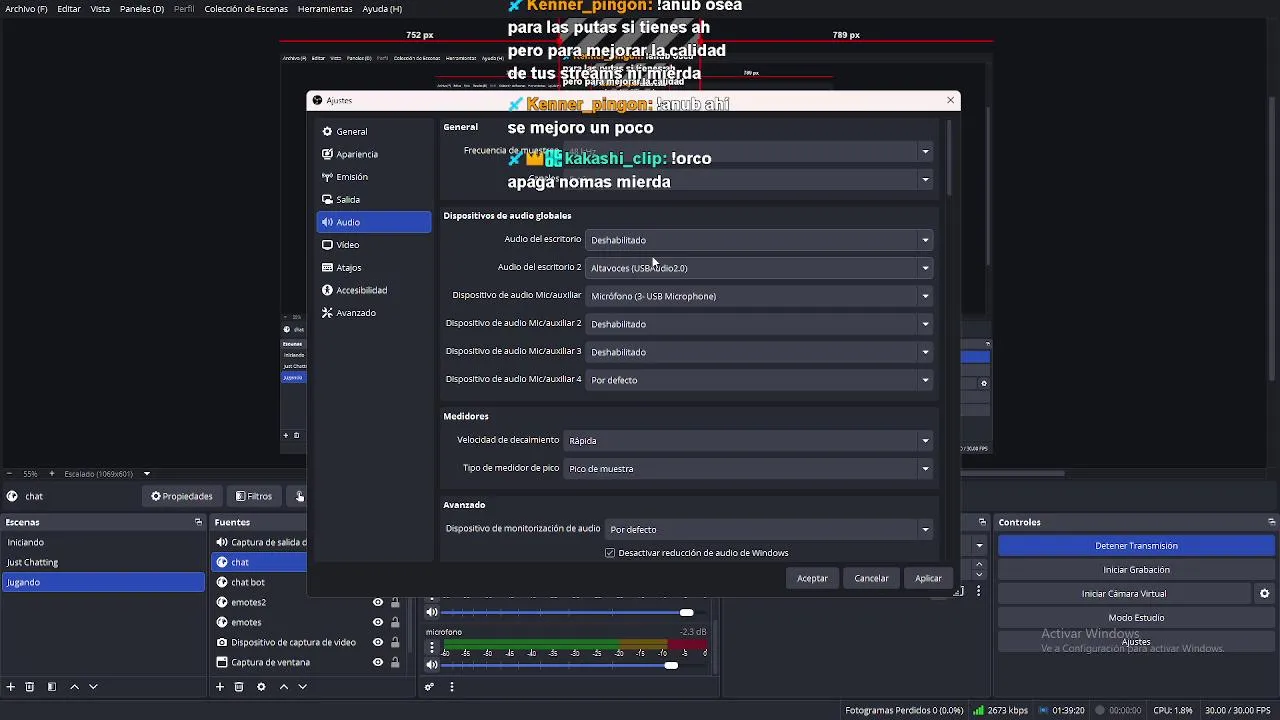Screen dimensions: 1280x720
Task: Toggle lock on Captura de ventana source
Action: coord(395,662)
